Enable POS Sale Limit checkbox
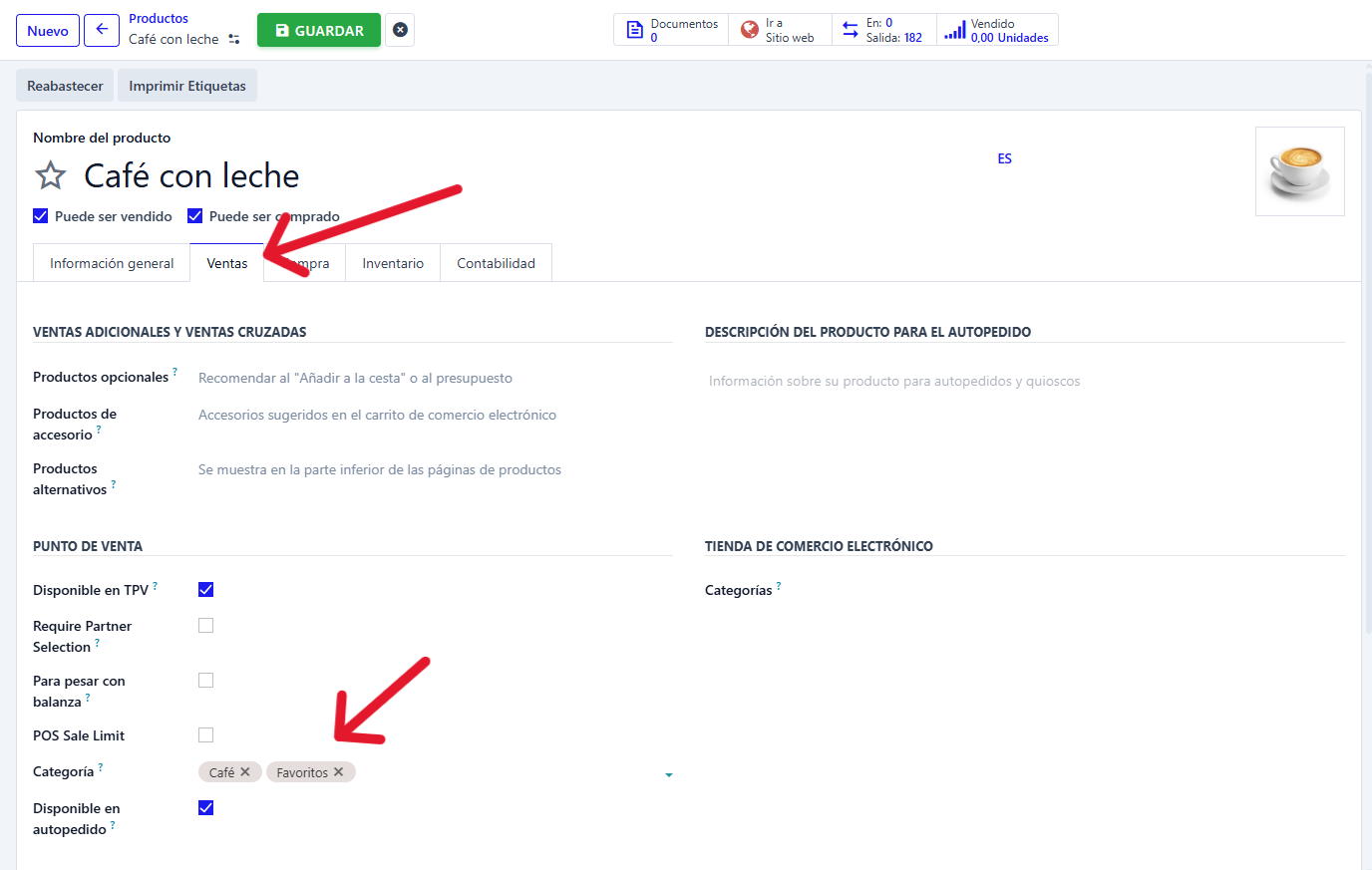Viewport: 1372px width, 870px height. point(206,735)
